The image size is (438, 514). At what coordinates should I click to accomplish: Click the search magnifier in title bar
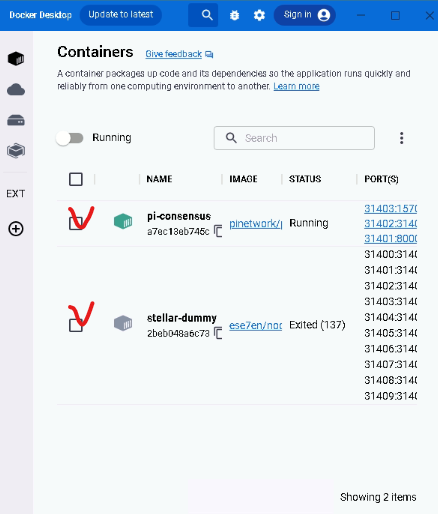click(x=207, y=15)
